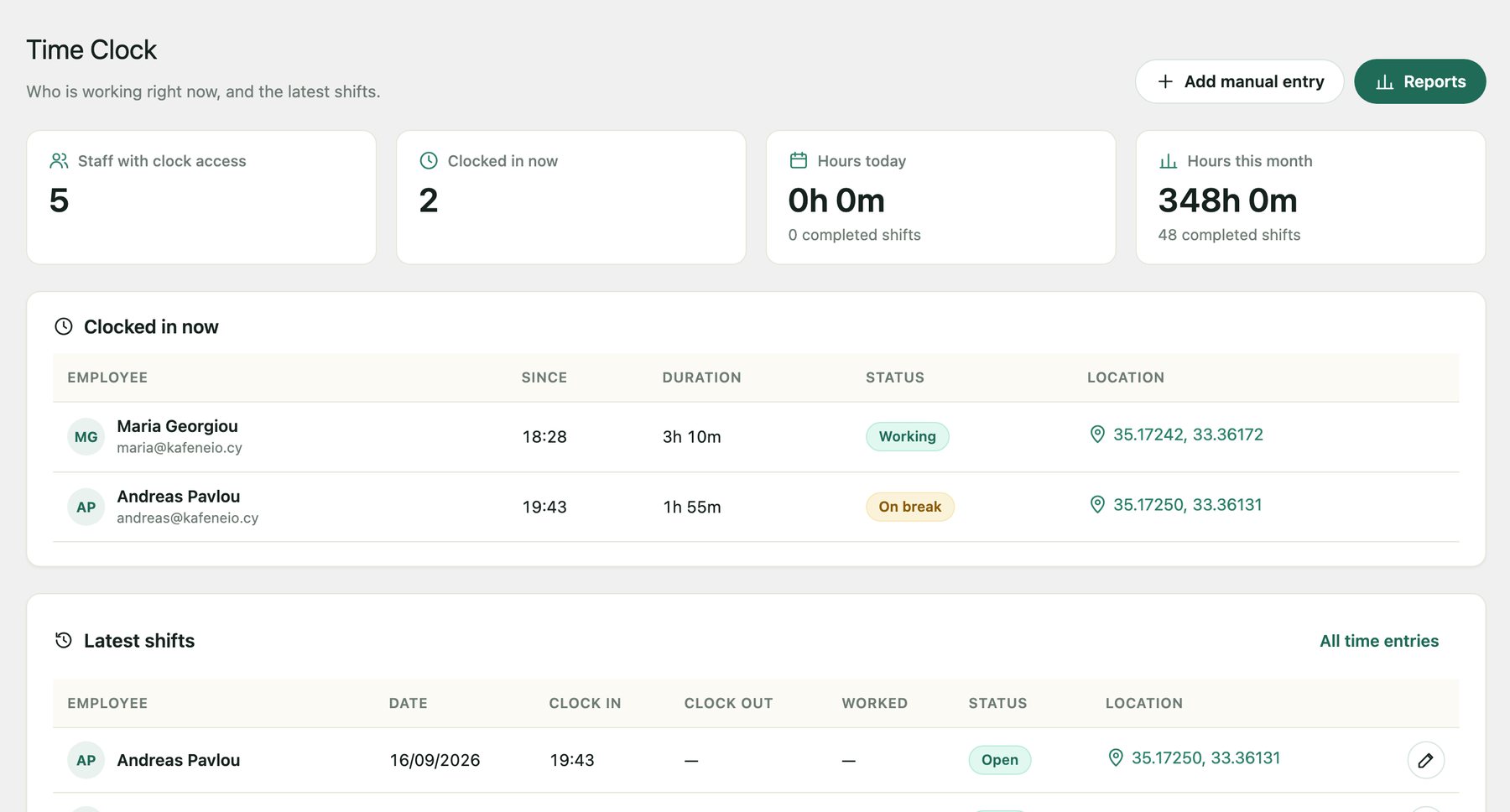
Task: Click the CLOCK OUT column header
Action: pos(728,704)
